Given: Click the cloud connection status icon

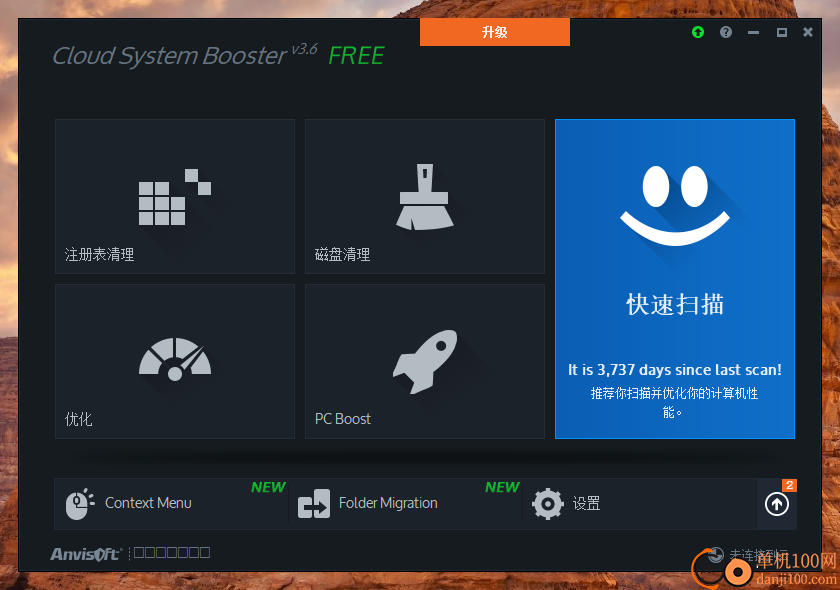Looking at the screenshot, I should (716, 555).
